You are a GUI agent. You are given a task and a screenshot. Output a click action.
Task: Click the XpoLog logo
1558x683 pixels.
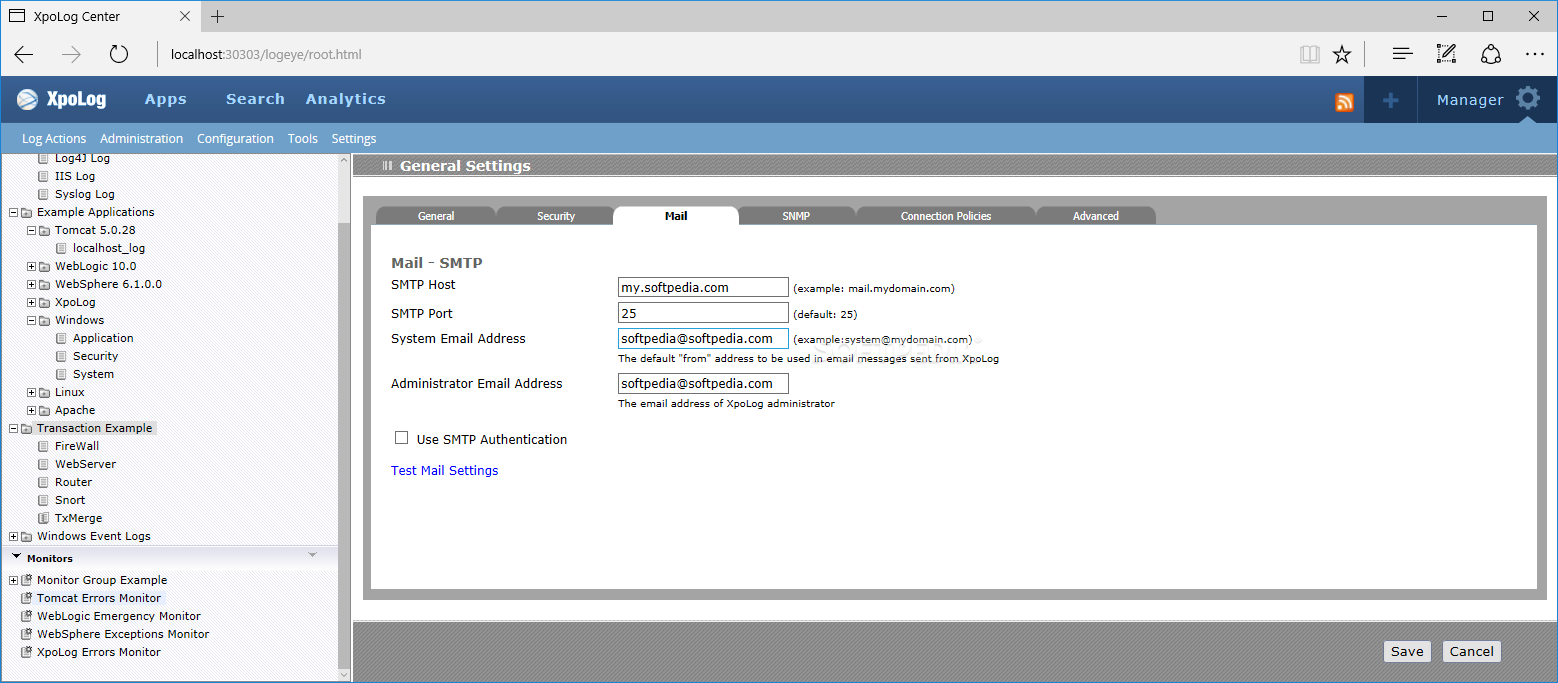coord(62,99)
